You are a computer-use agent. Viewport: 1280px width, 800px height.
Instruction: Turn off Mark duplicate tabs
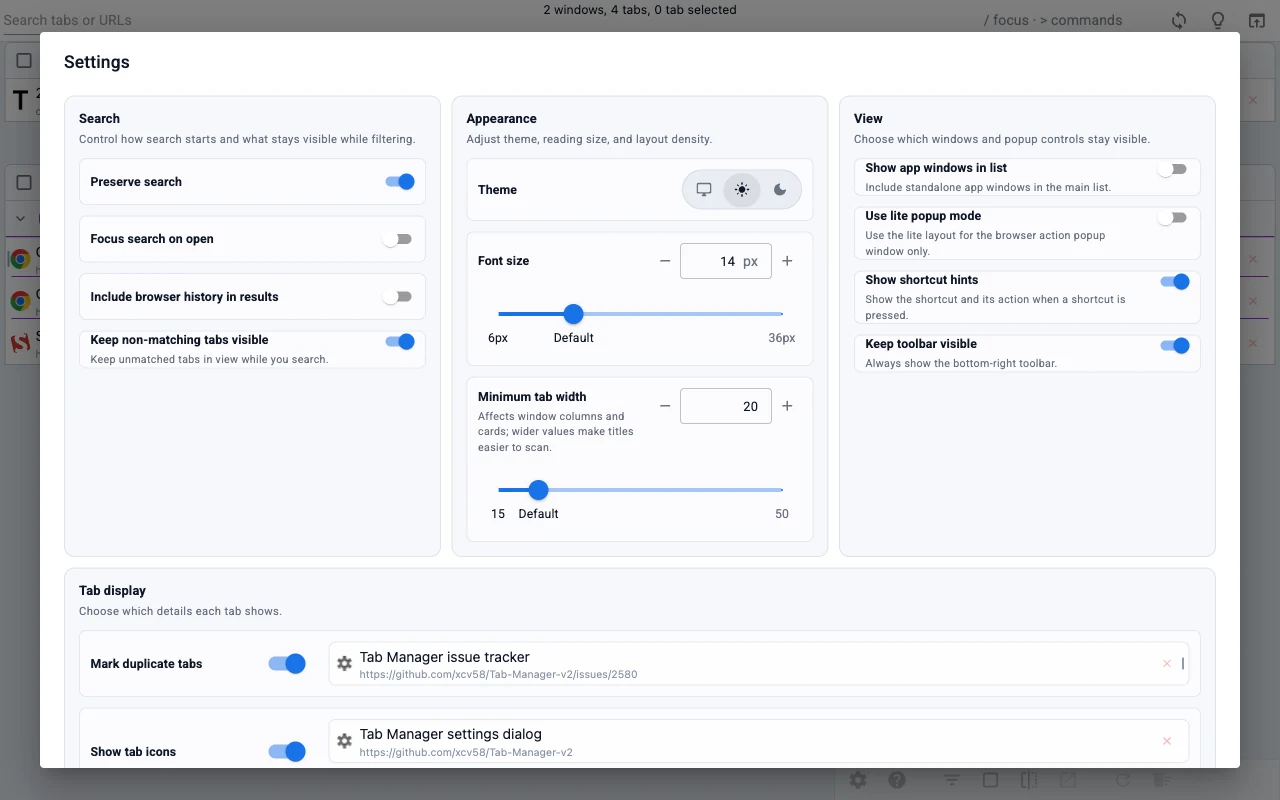click(x=287, y=664)
